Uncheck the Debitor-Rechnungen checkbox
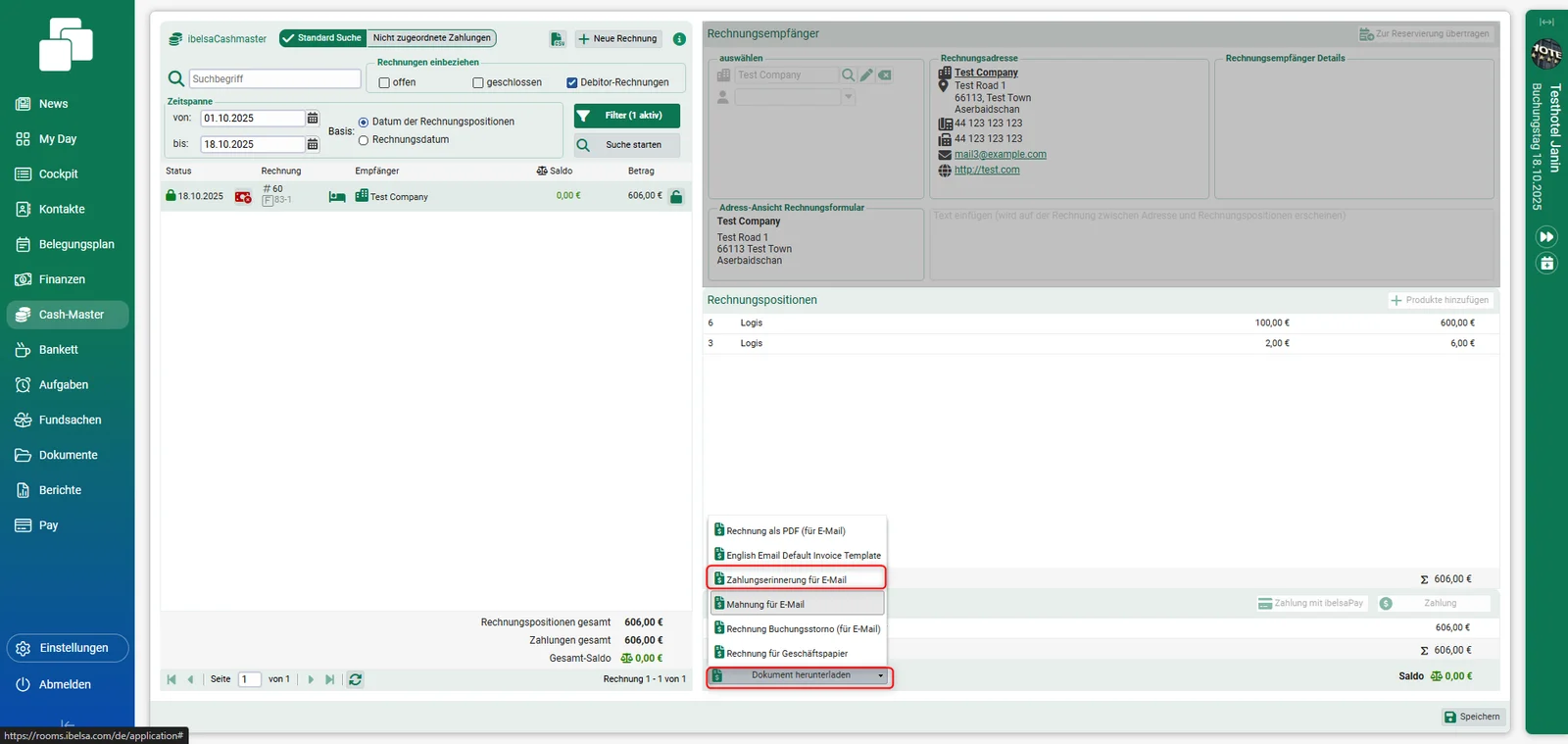This screenshot has height=744, width=1568. pos(571,83)
